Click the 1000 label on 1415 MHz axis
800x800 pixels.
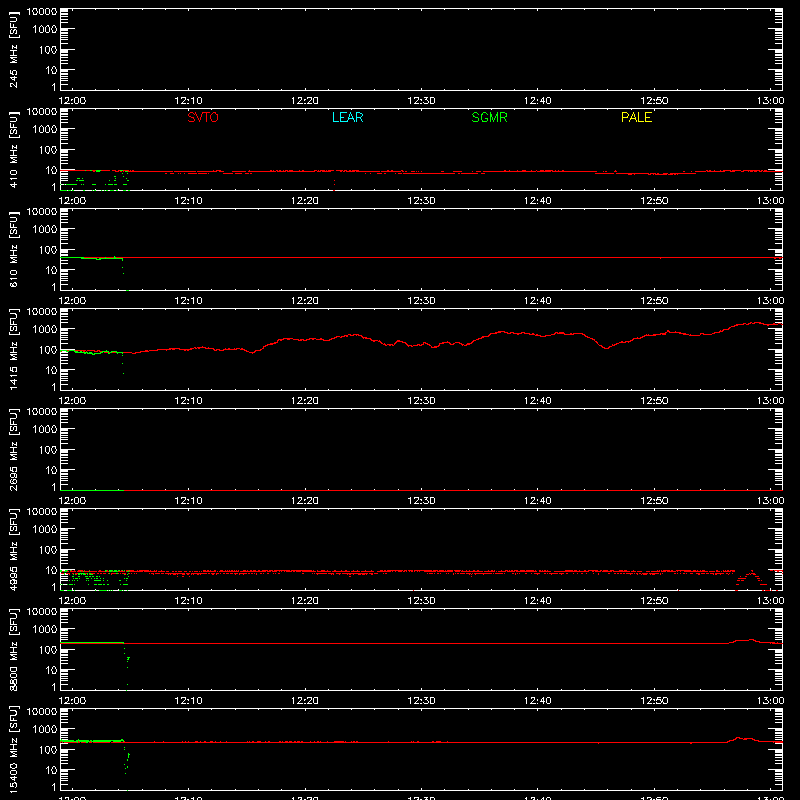point(45,330)
